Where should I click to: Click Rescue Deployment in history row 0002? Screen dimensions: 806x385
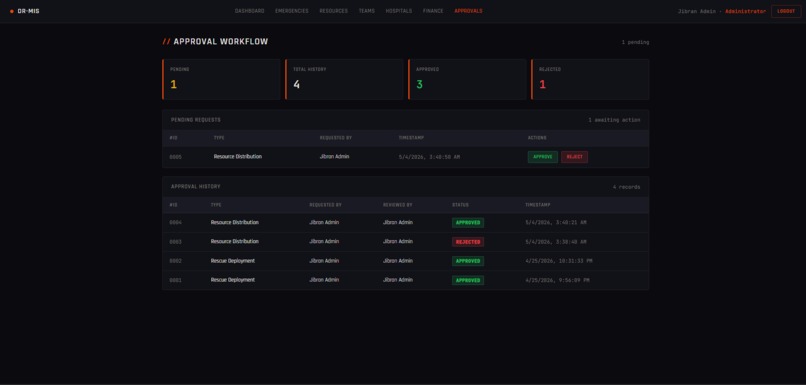[233, 261]
